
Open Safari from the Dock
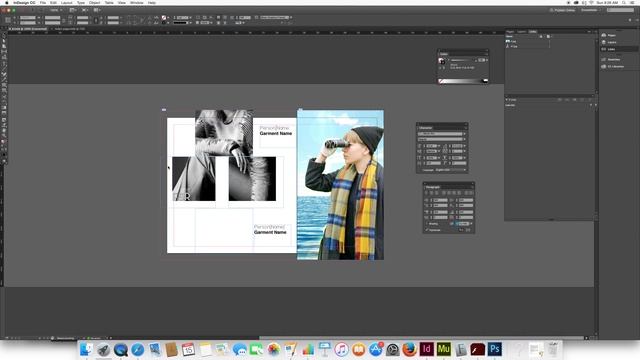tap(138, 349)
